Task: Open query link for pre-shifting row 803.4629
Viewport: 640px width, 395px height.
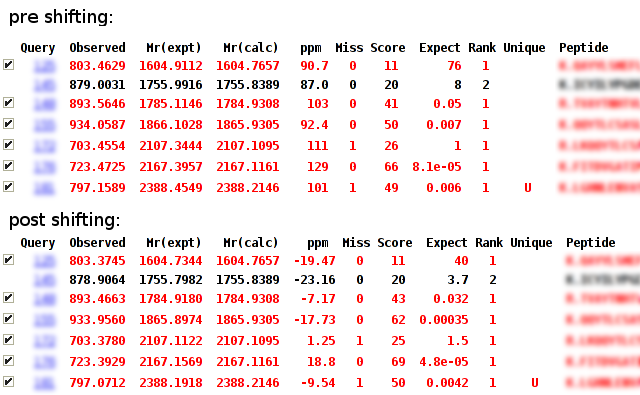Action: [44, 66]
